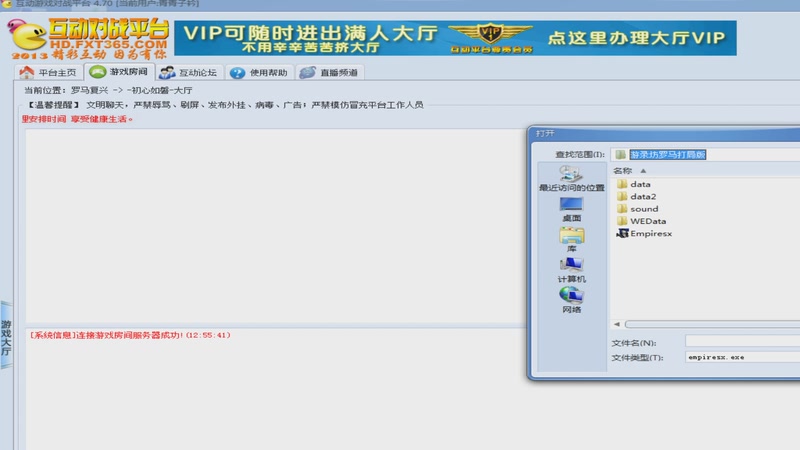Select 计算机 shortcut in the Open dialog
Viewport: 800px width, 450px height.
coord(571,270)
